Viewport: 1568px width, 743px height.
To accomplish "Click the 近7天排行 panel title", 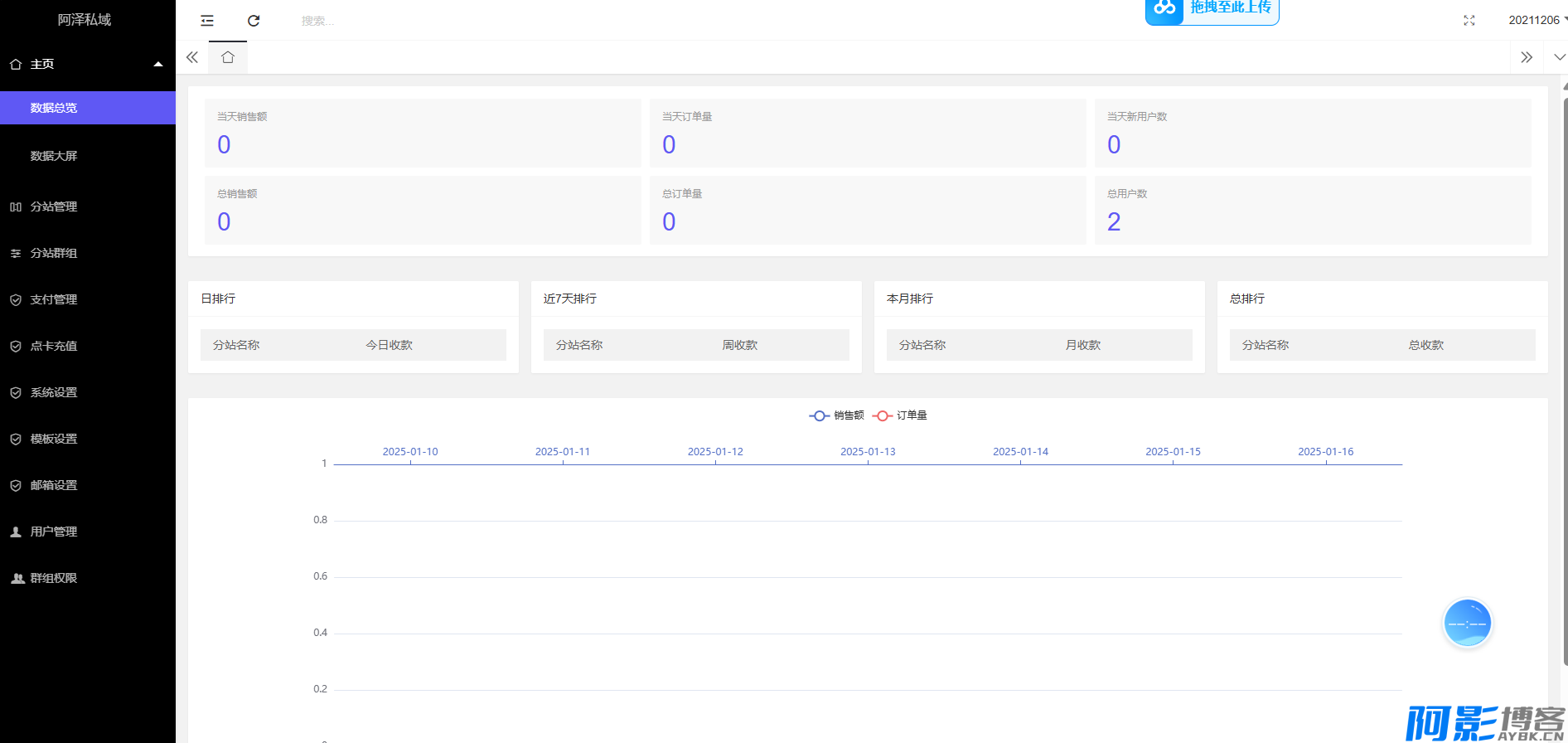I will click(x=570, y=299).
